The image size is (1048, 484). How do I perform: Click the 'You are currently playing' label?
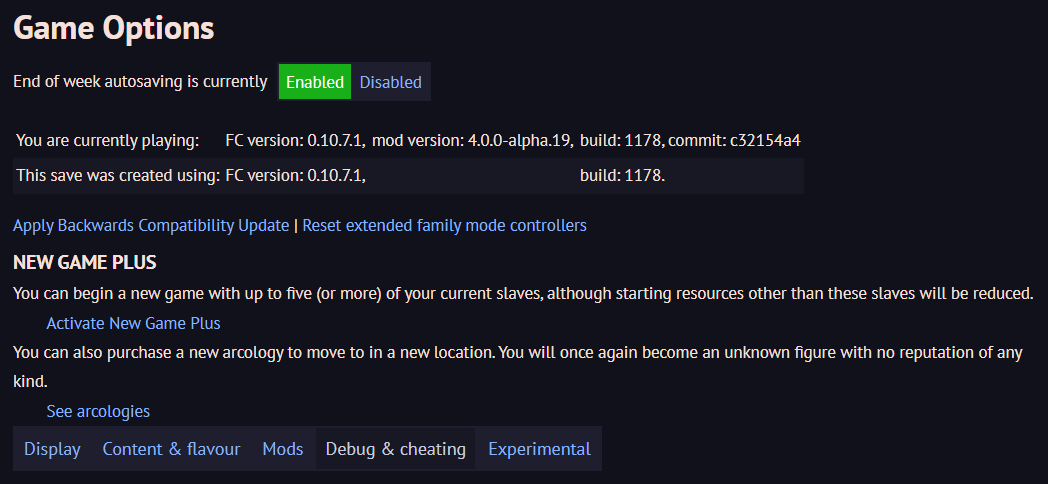point(108,140)
